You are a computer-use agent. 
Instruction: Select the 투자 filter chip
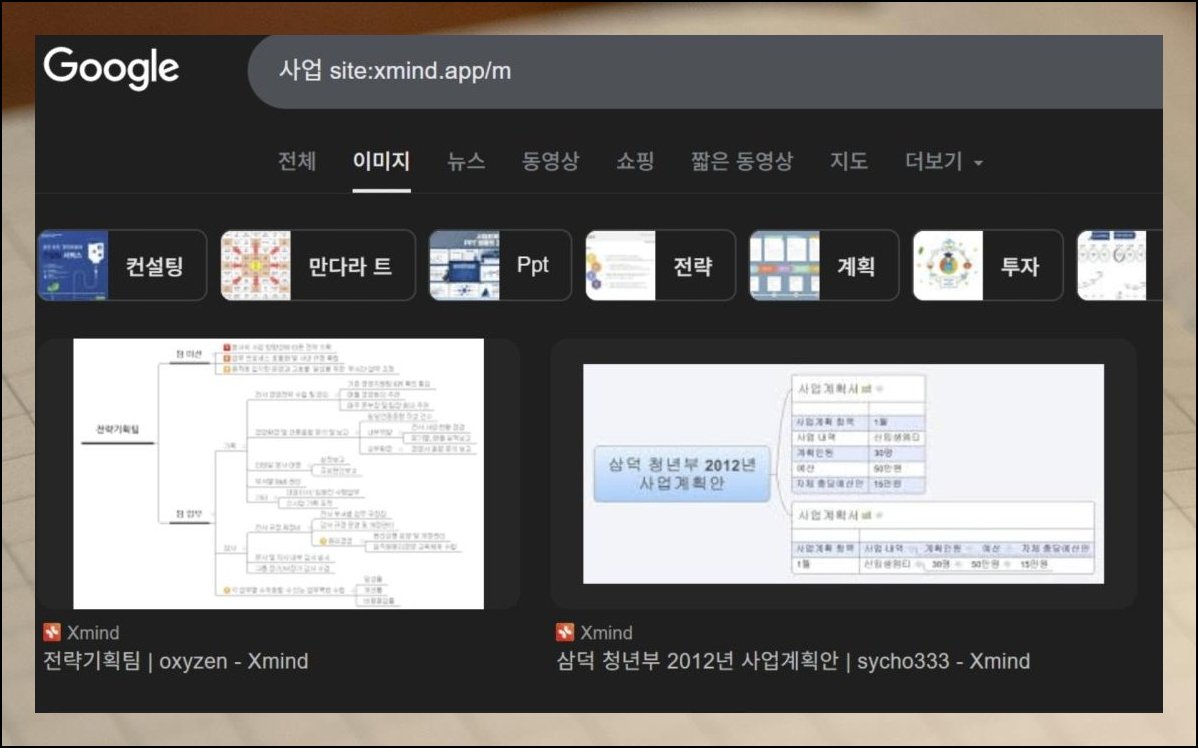988,265
